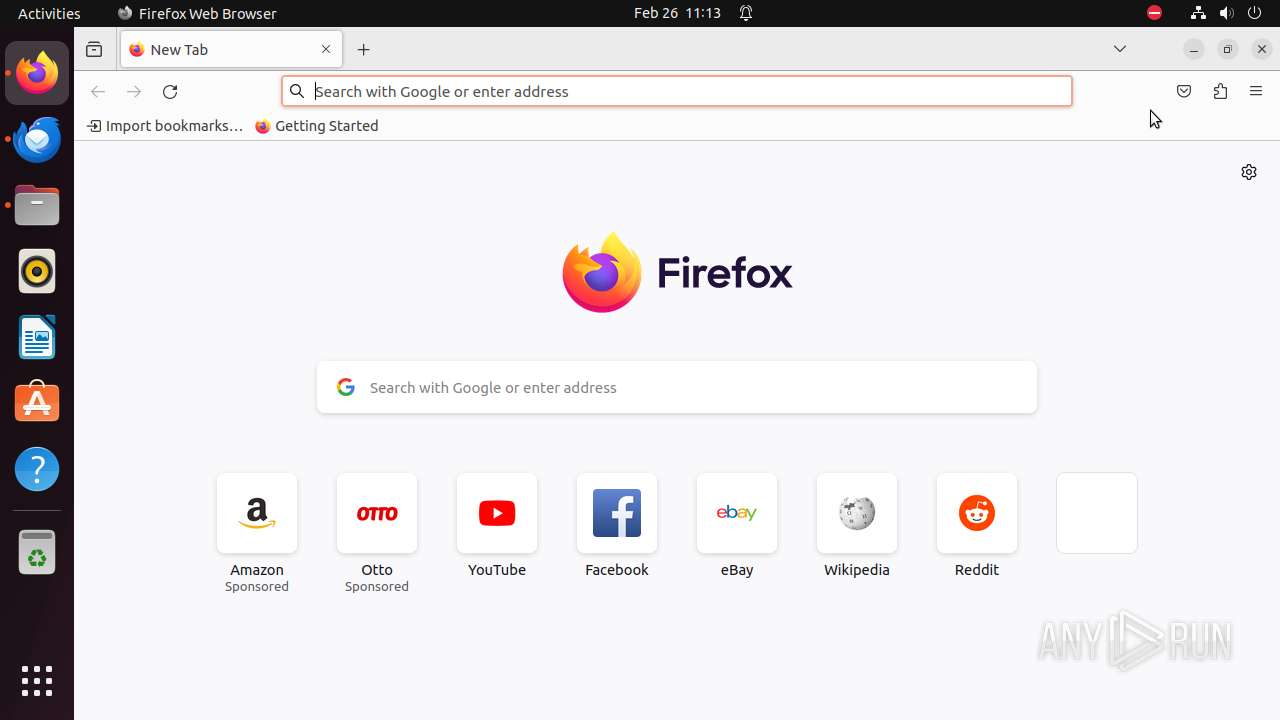The width and height of the screenshot is (1280, 720).
Task: Go back one page
Action: pos(98,91)
